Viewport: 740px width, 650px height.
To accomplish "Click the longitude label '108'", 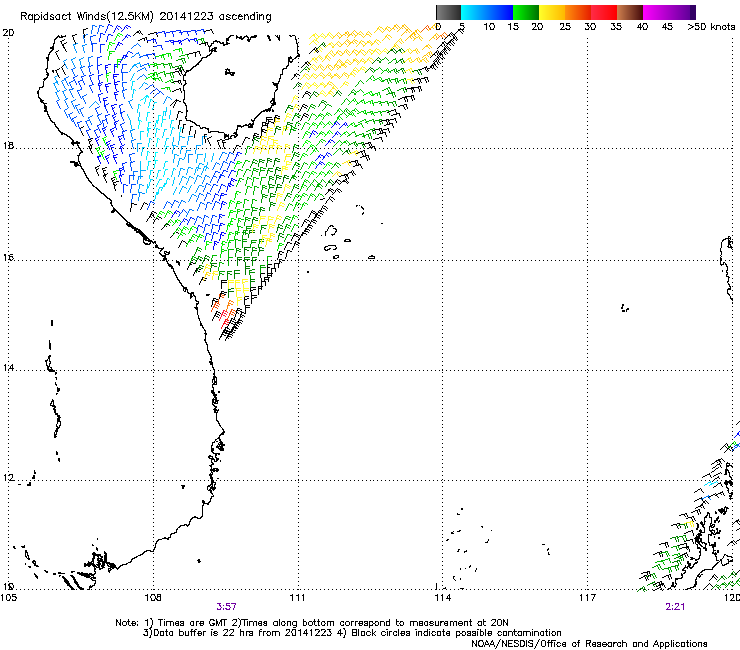I will [x=153, y=598].
